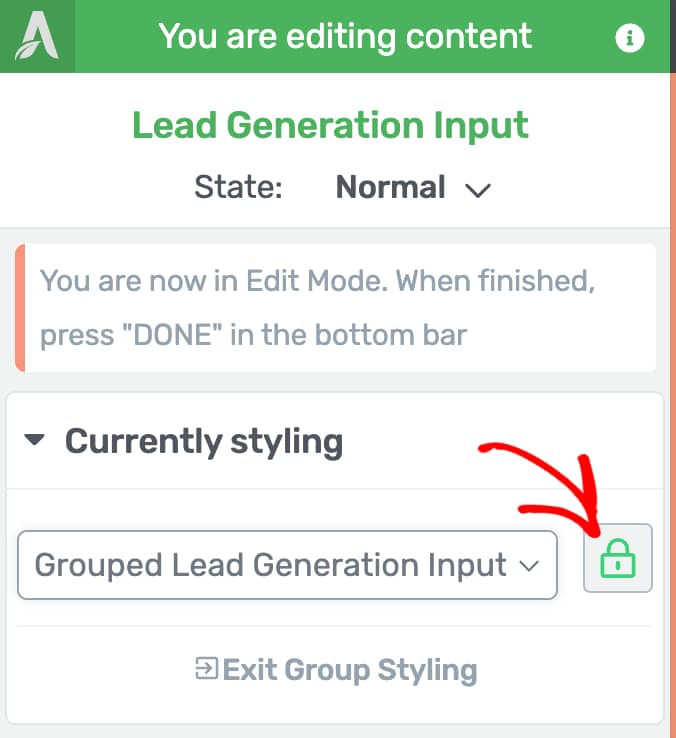The image size is (676, 738).
Task: Collapse the Currently styling section triangle
Action: tap(34, 440)
